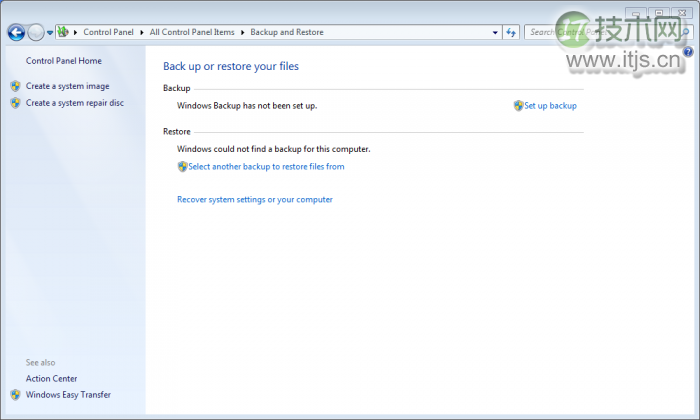
Task: Select All Control Panel Items breadcrumb
Action: 192,32
